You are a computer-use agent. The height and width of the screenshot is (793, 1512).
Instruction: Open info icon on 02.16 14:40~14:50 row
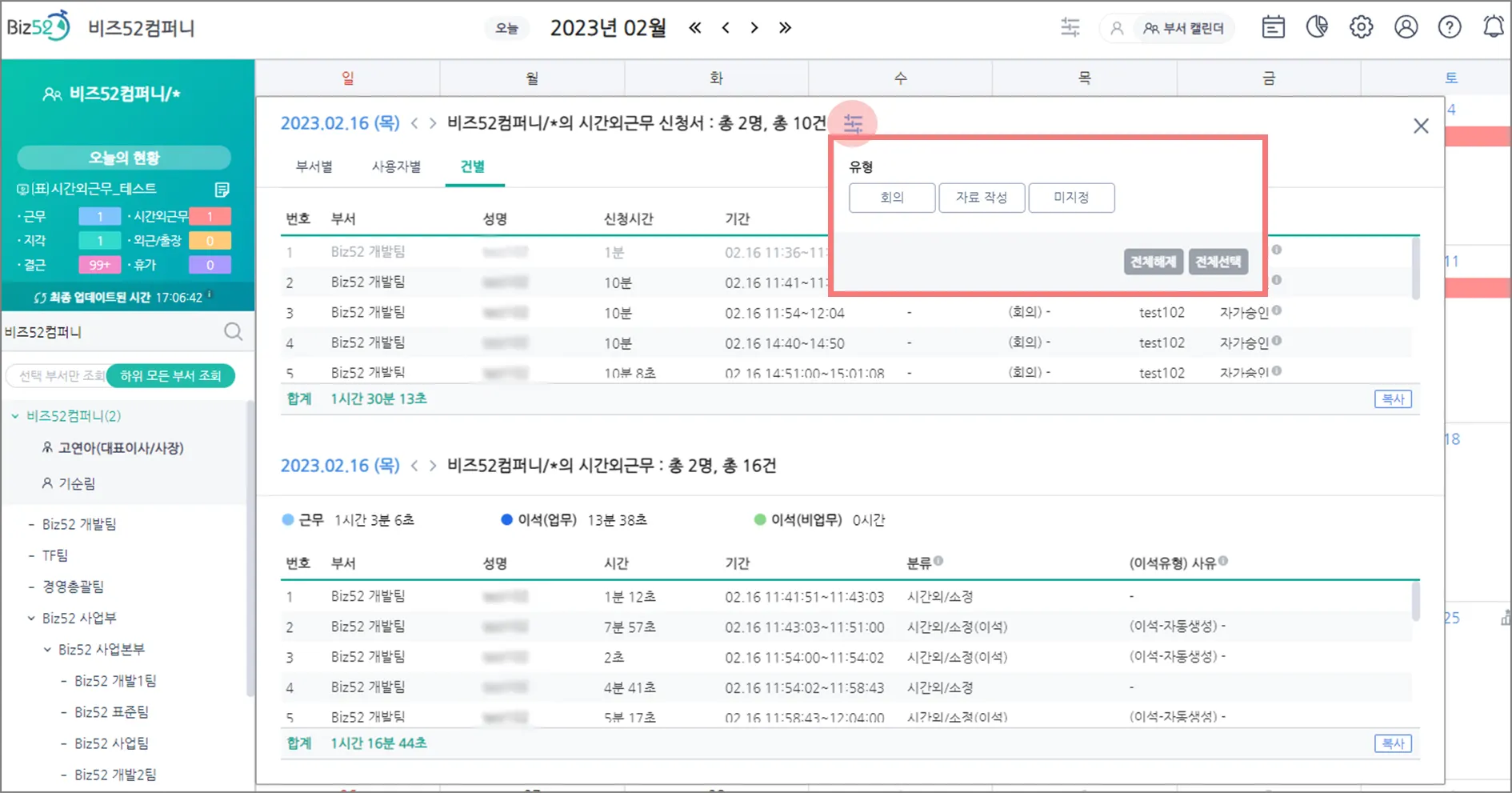(x=1277, y=341)
